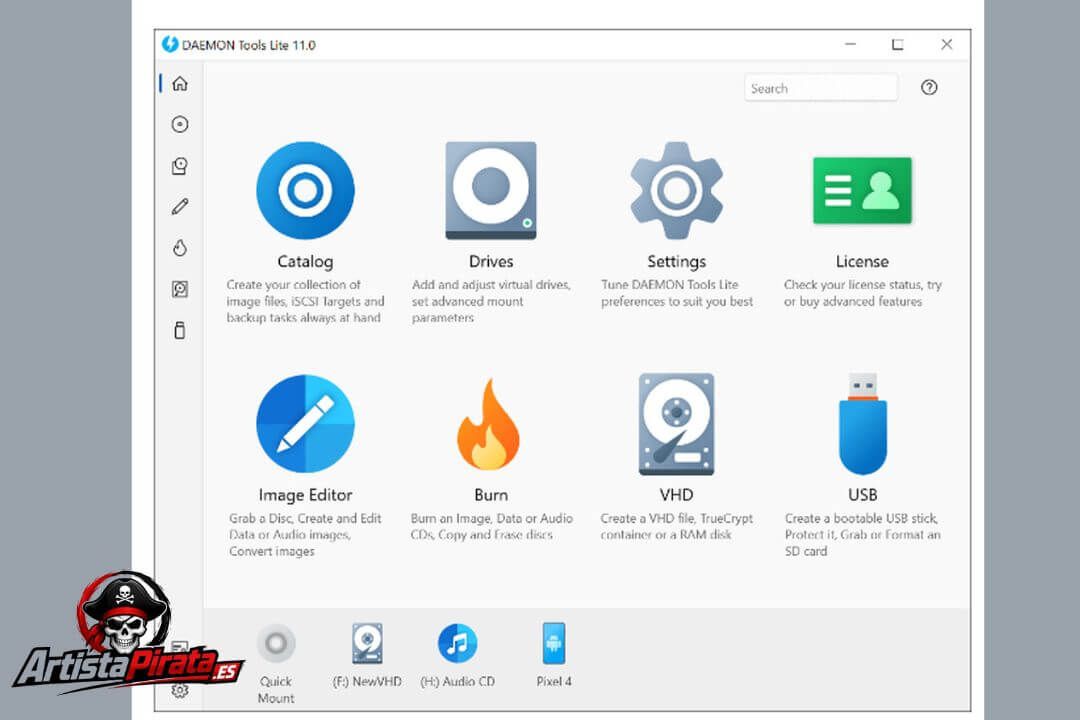The height and width of the screenshot is (720, 1080).
Task: Click the "(H:) Audio CD" label
Action: click(x=457, y=681)
